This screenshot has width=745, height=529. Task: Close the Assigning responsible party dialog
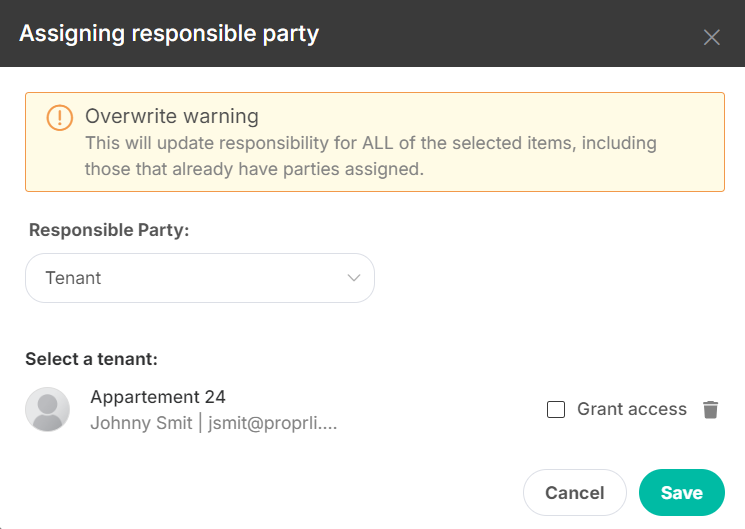click(711, 37)
